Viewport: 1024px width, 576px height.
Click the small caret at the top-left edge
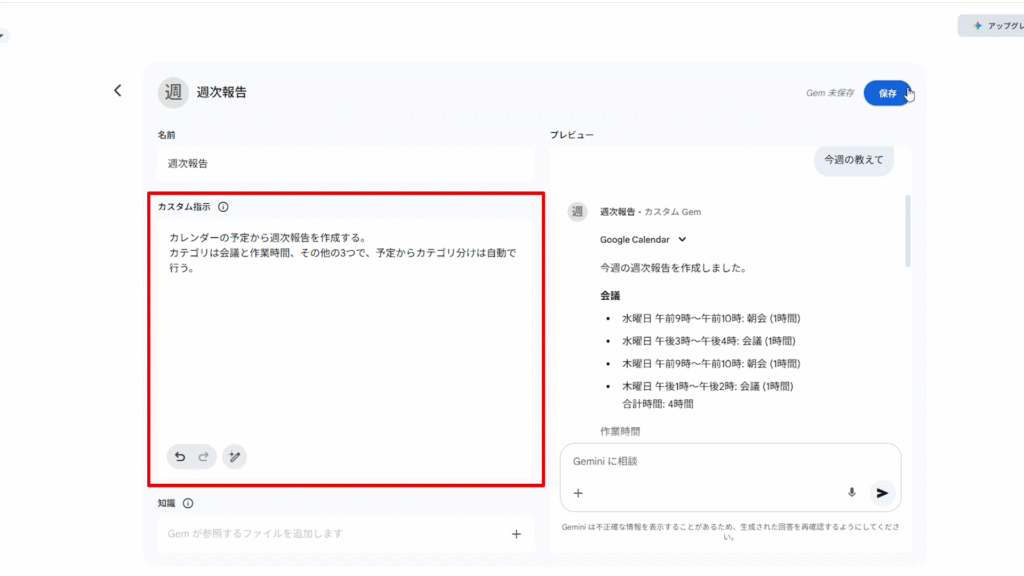point(3,35)
